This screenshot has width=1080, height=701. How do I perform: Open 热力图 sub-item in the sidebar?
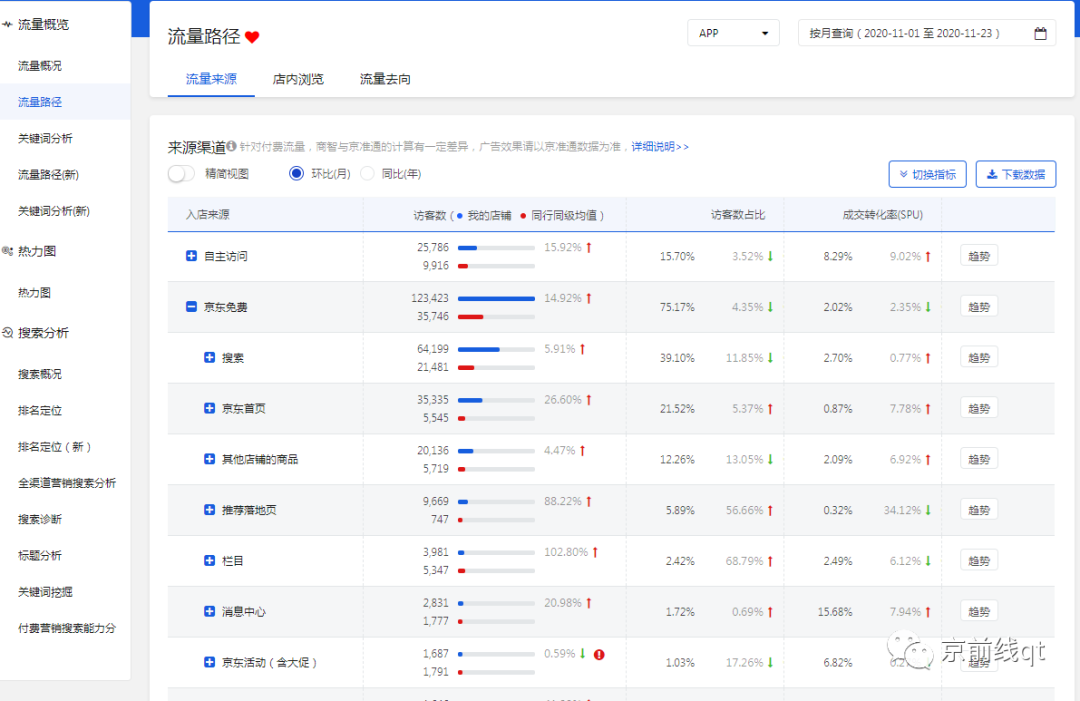coord(34,293)
